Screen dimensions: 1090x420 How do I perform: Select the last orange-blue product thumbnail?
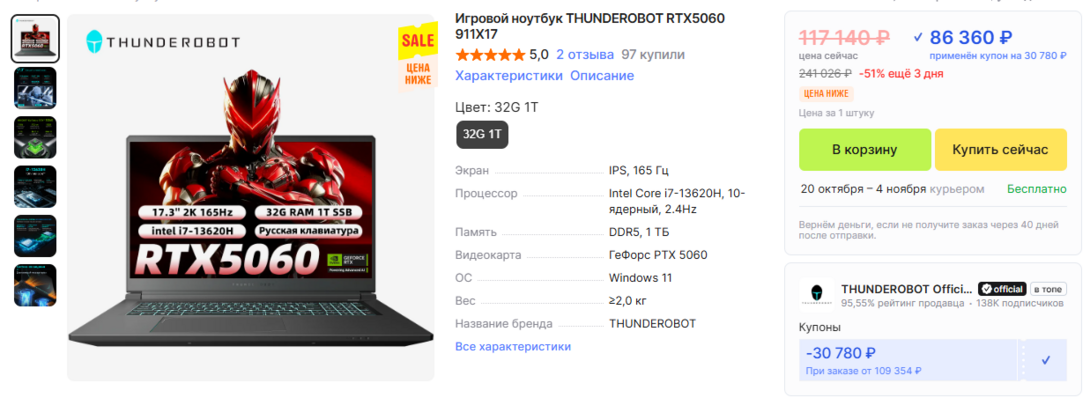[35, 285]
